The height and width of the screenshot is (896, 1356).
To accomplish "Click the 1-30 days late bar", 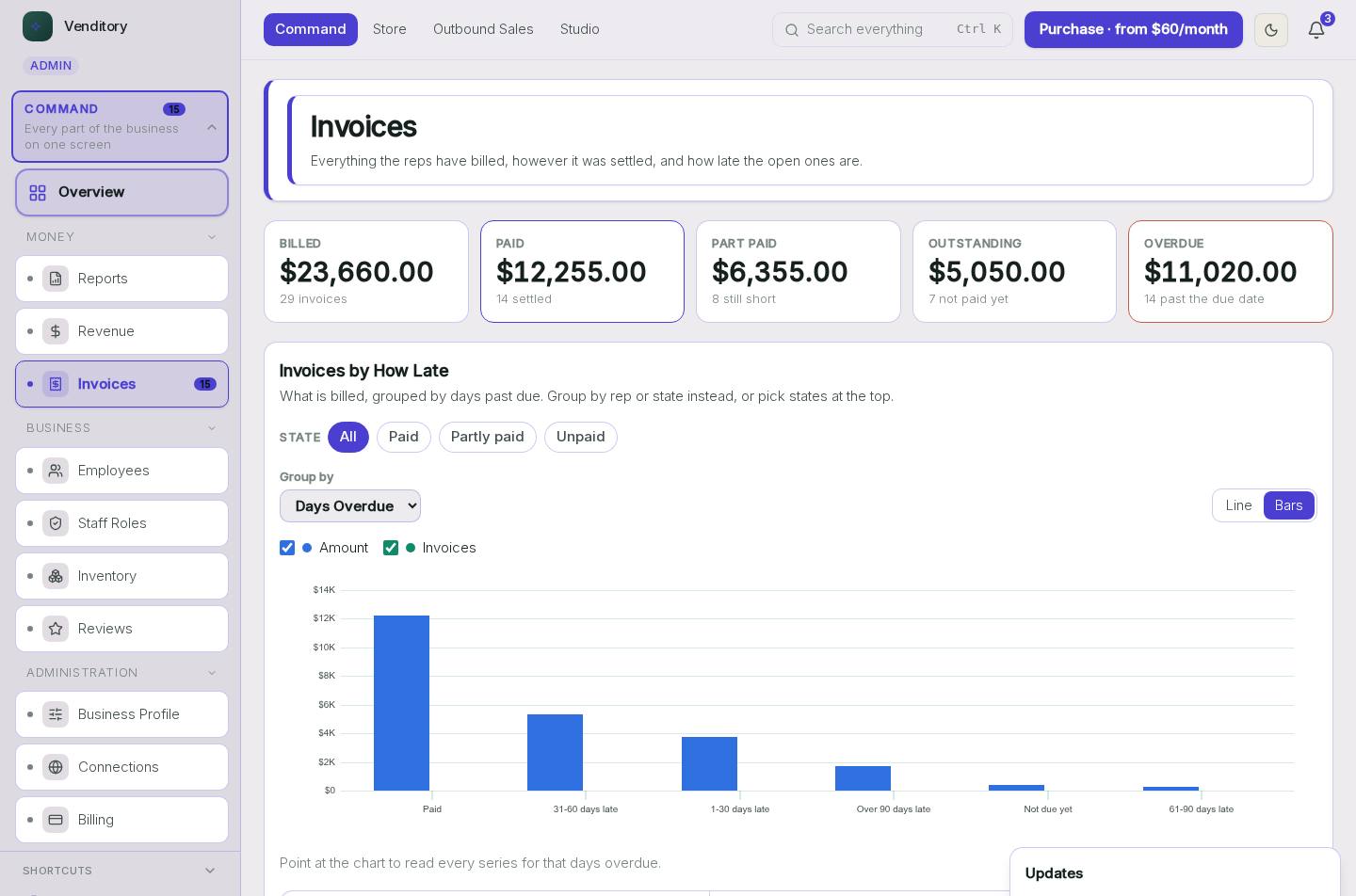I will tap(709, 764).
